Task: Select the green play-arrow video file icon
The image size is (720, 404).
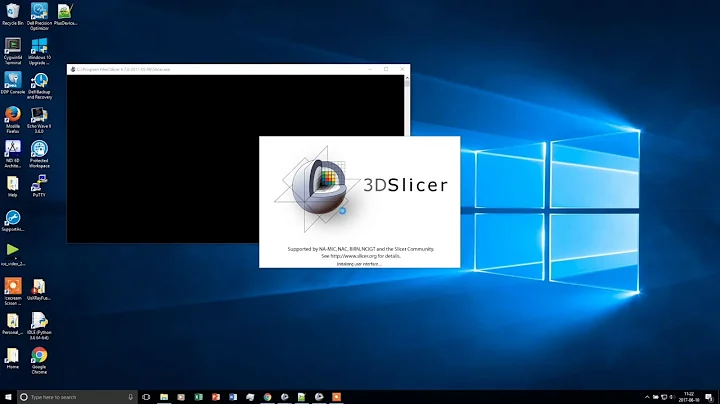Action: [x=12, y=255]
